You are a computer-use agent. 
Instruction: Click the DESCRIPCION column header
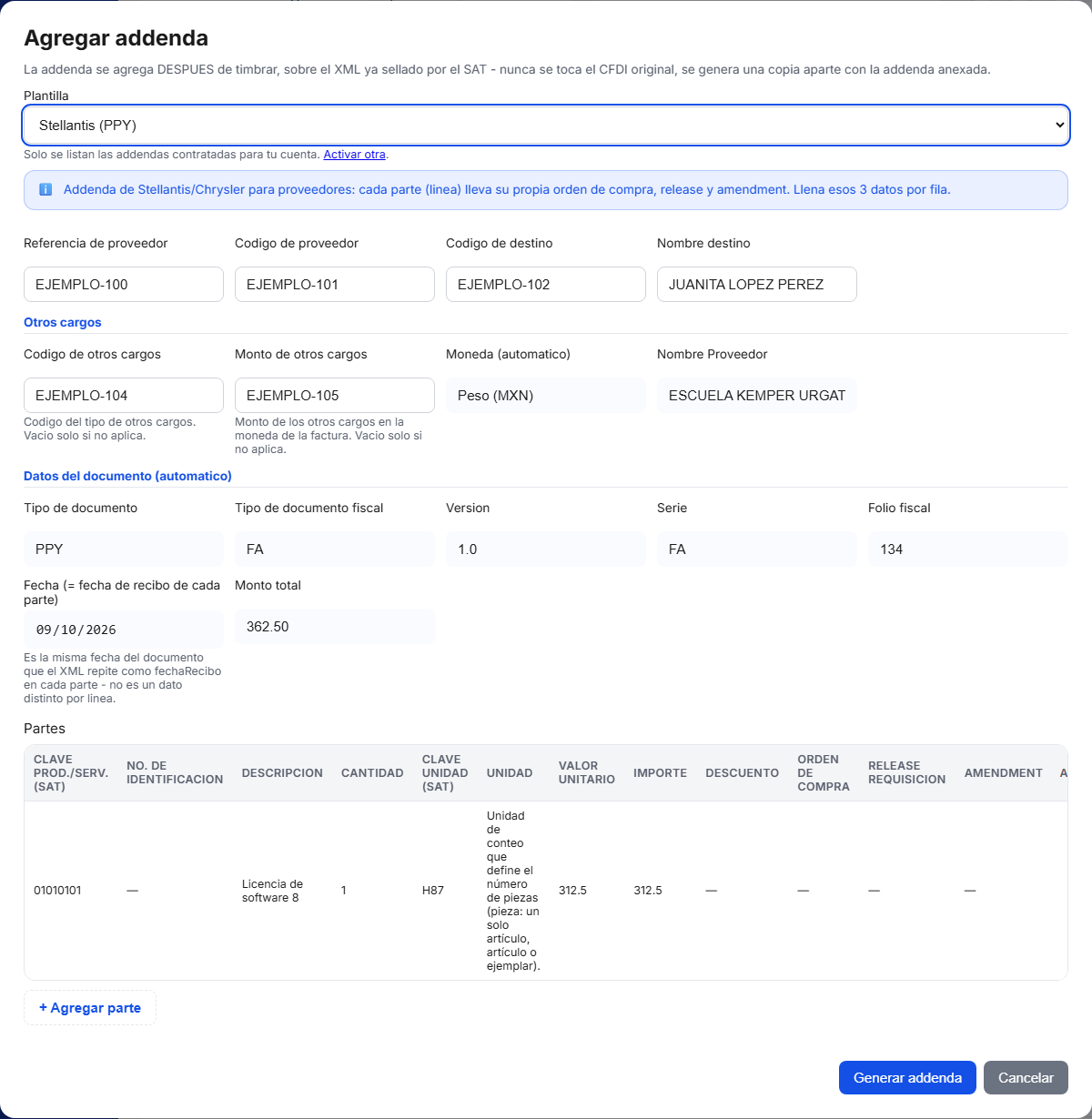(x=282, y=773)
